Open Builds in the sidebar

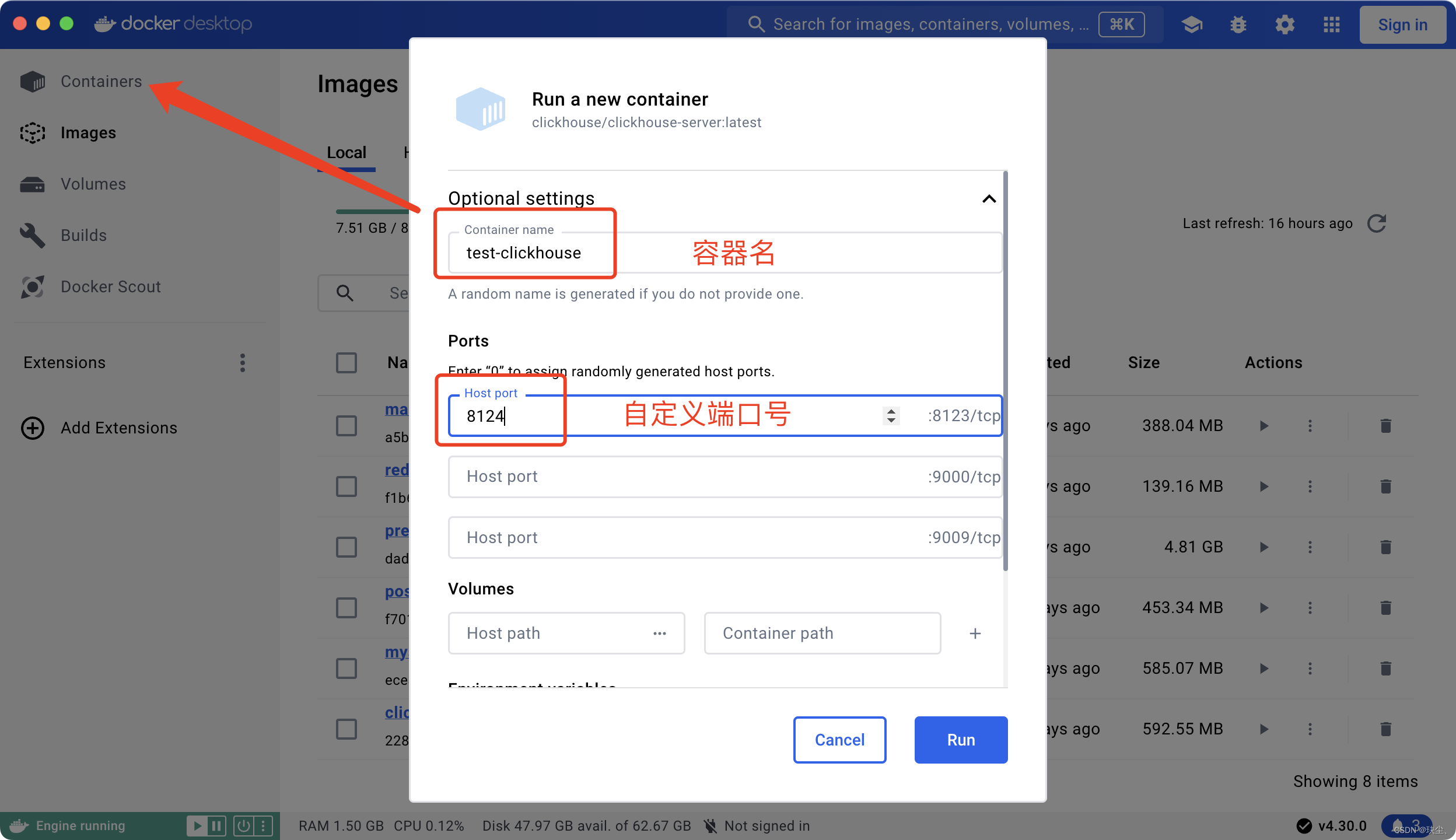(x=63, y=236)
